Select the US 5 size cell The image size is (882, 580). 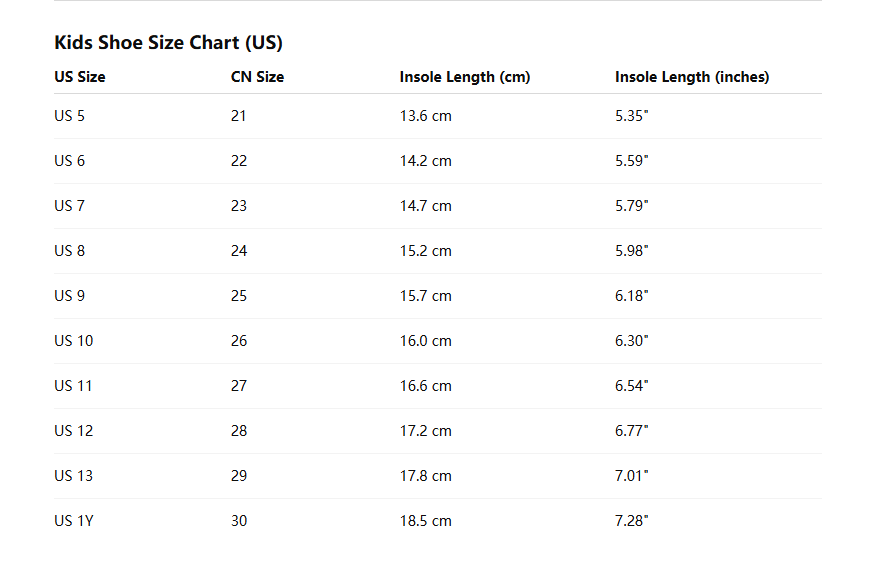[70, 116]
